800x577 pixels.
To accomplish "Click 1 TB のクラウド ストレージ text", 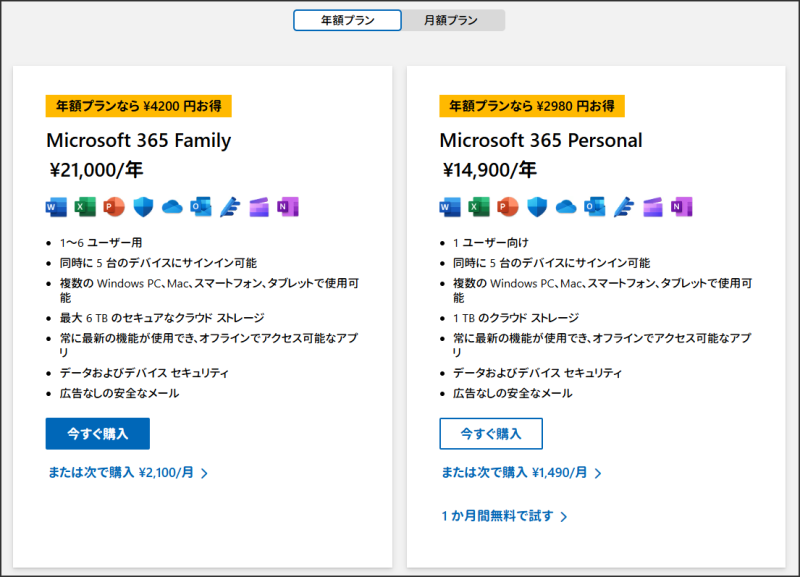I will 516,318.
